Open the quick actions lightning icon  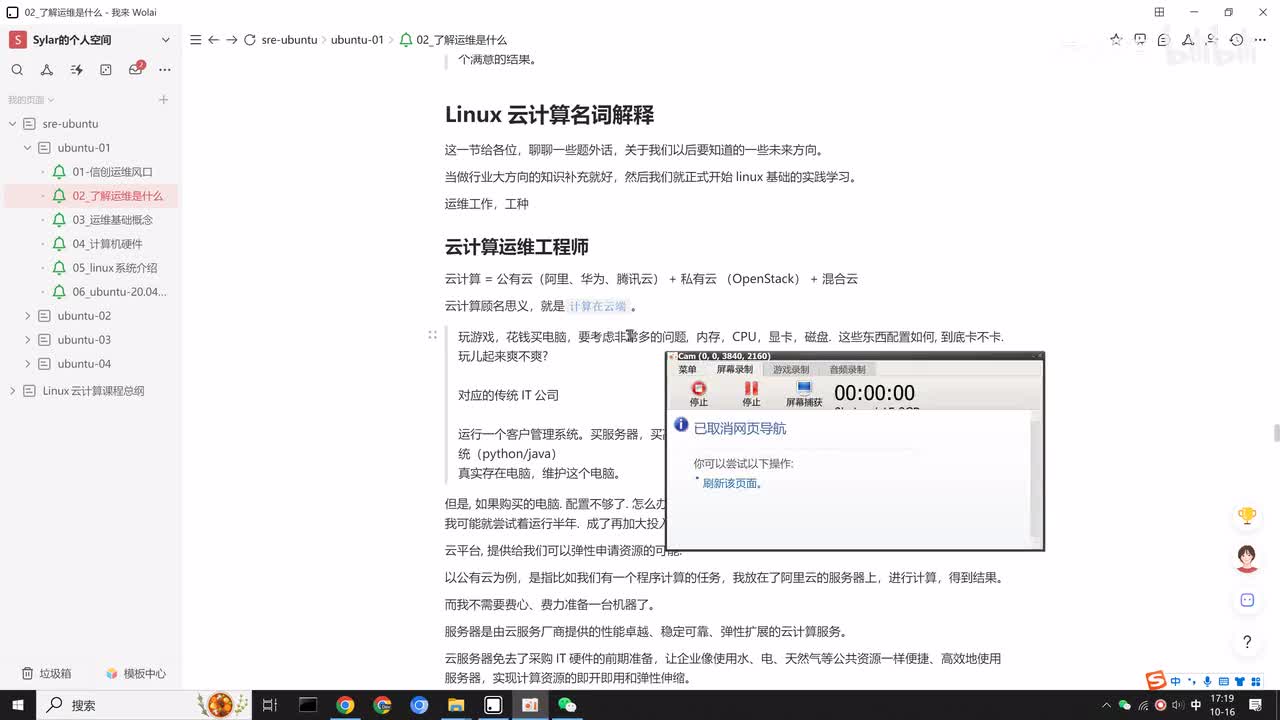click(x=76, y=70)
